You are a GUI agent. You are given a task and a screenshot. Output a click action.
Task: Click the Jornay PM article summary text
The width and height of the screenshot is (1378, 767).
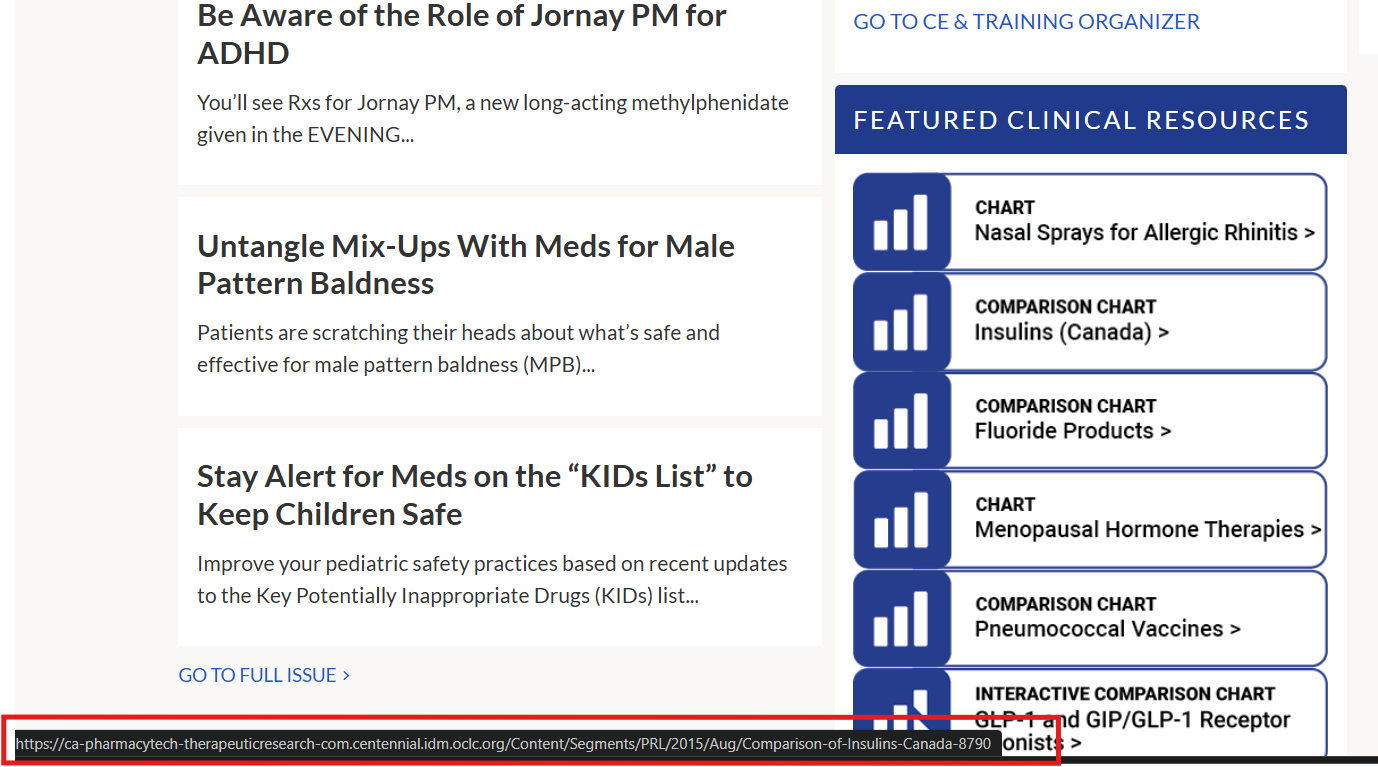pyautogui.click(x=492, y=118)
